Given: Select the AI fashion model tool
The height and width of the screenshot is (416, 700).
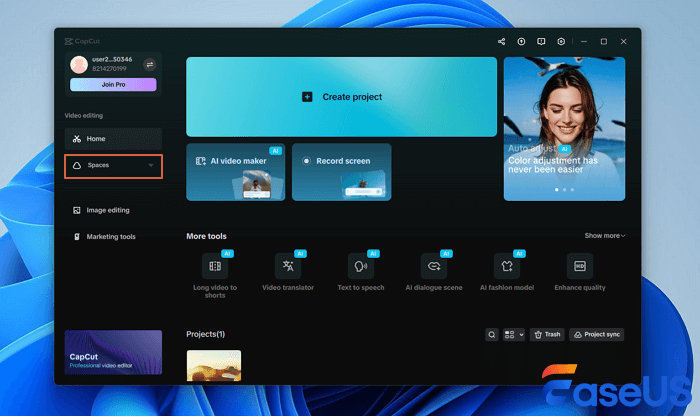Looking at the screenshot, I should click(x=507, y=266).
